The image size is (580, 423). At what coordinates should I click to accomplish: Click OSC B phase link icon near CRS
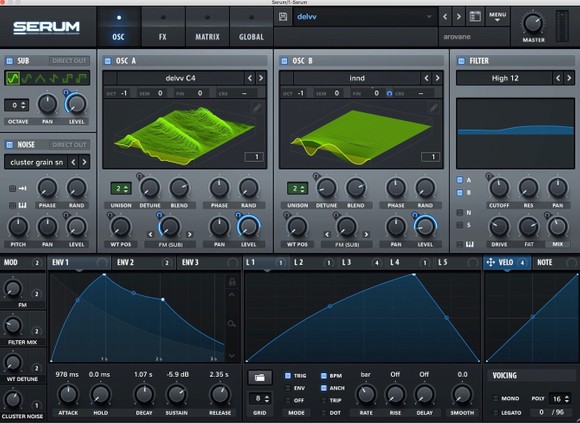(x=389, y=94)
